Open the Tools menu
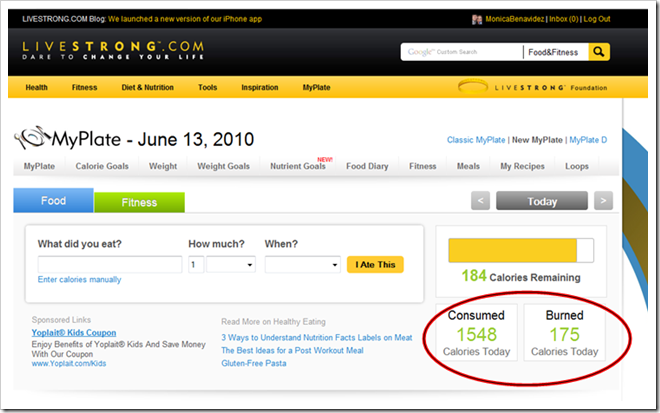This screenshot has width=660, height=413. click(x=208, y=87)
